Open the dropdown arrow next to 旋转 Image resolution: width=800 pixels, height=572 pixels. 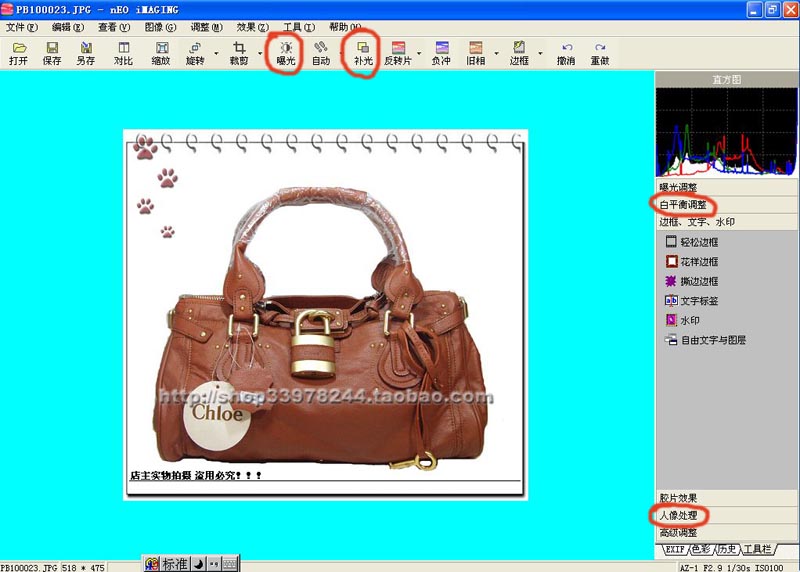click(216, 53)
